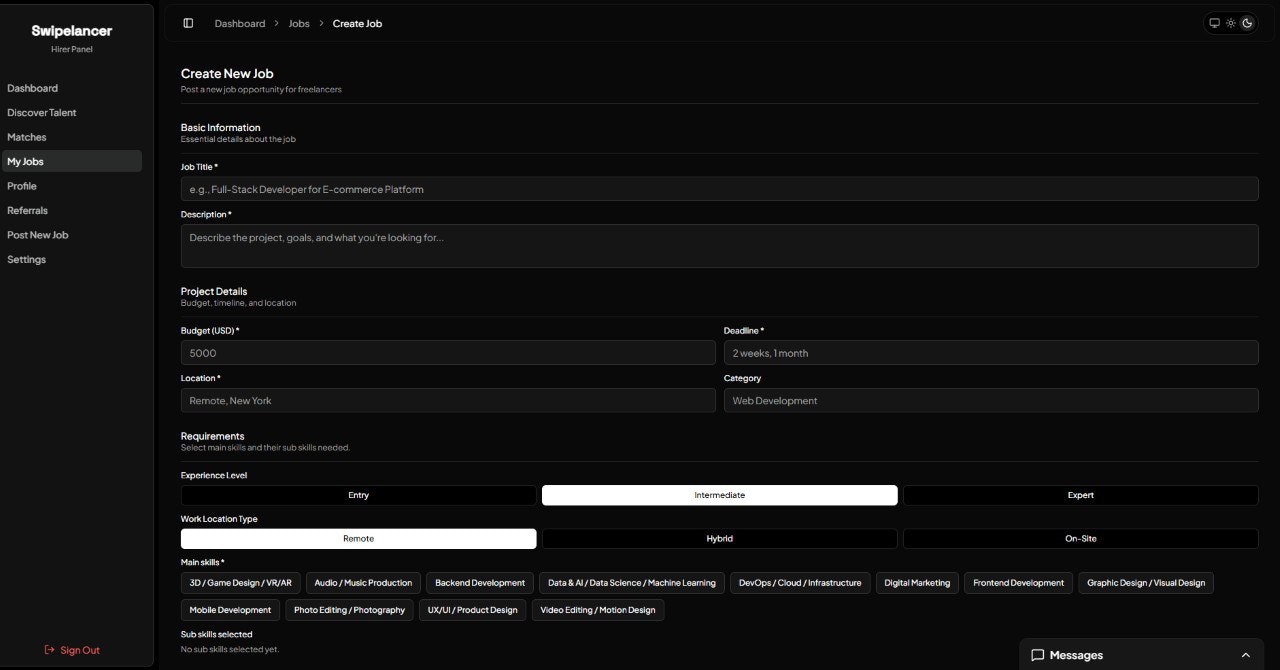The height and width of the screenshot is (670, 1280).
Task: Toggle the sidebar with the panel icon
Action: [188, 22]
